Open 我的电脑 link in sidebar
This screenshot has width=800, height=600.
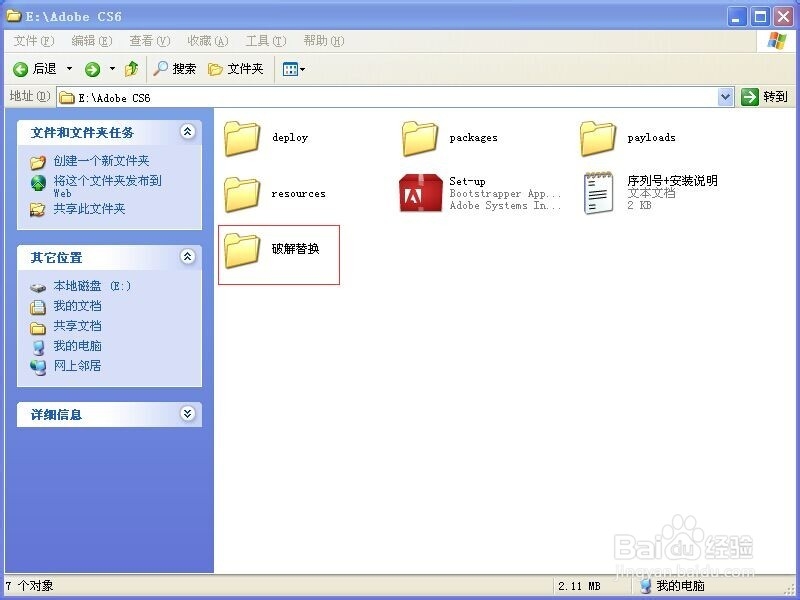(78, 346)
